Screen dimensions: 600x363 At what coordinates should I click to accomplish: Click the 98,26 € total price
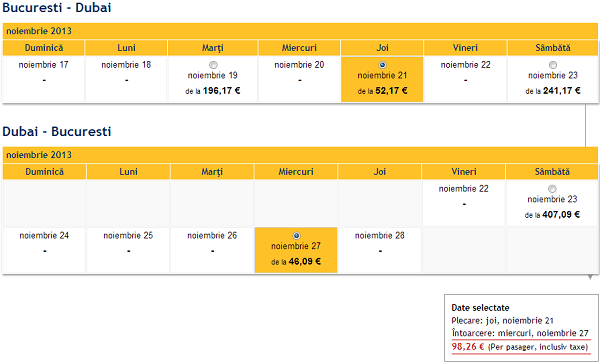coord(468,347)
